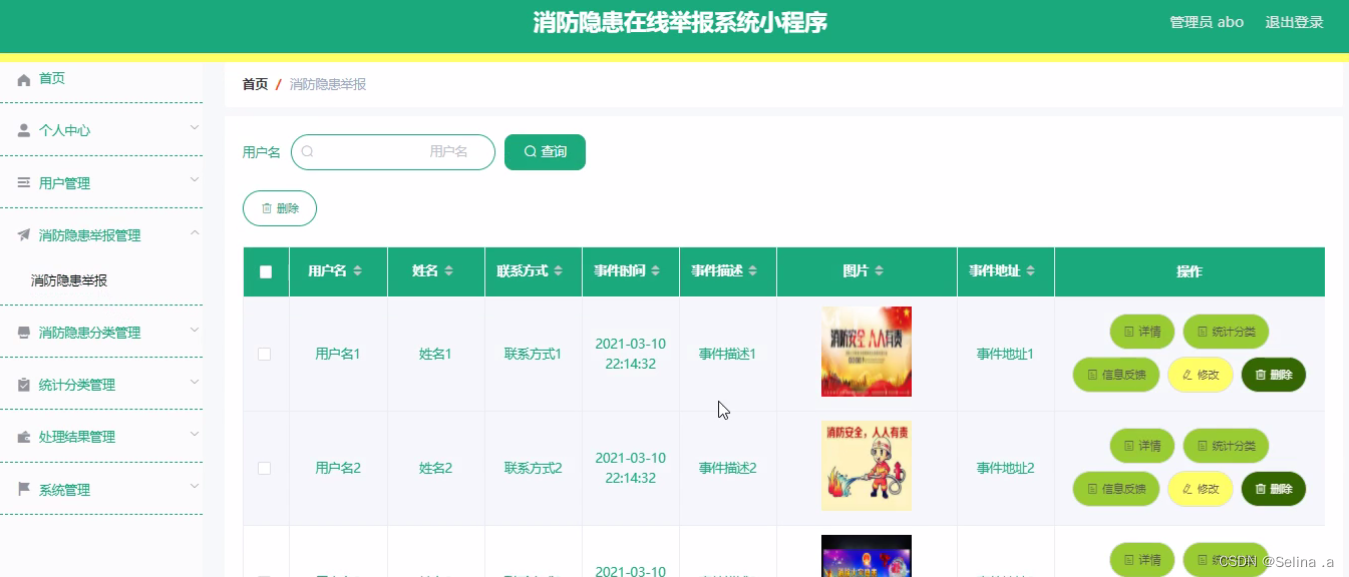1349x577 pixels.
Task: Click 管理员 abo in the top bar
Action: pos(1207,22)
